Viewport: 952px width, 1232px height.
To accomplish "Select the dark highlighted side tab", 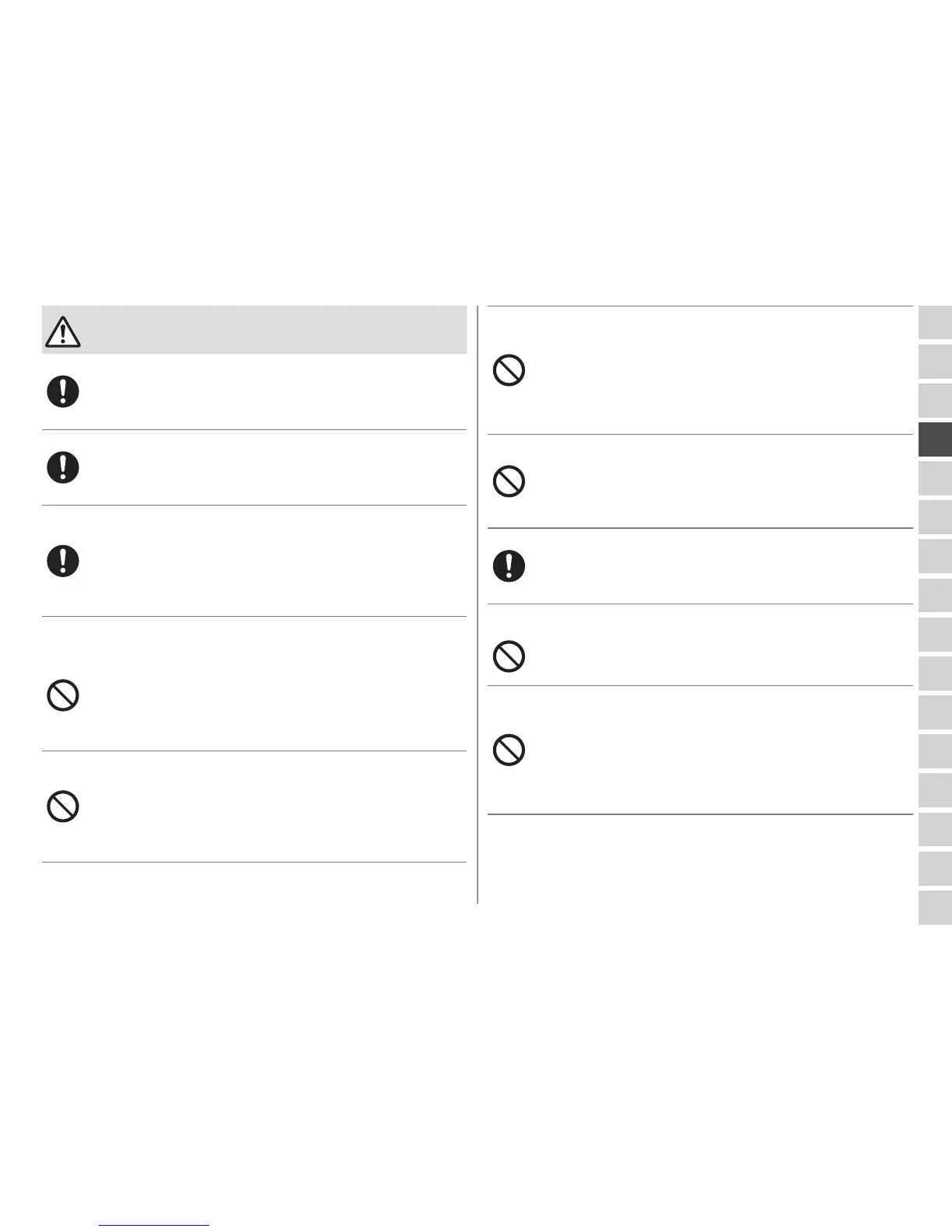I will click(935, 439).
